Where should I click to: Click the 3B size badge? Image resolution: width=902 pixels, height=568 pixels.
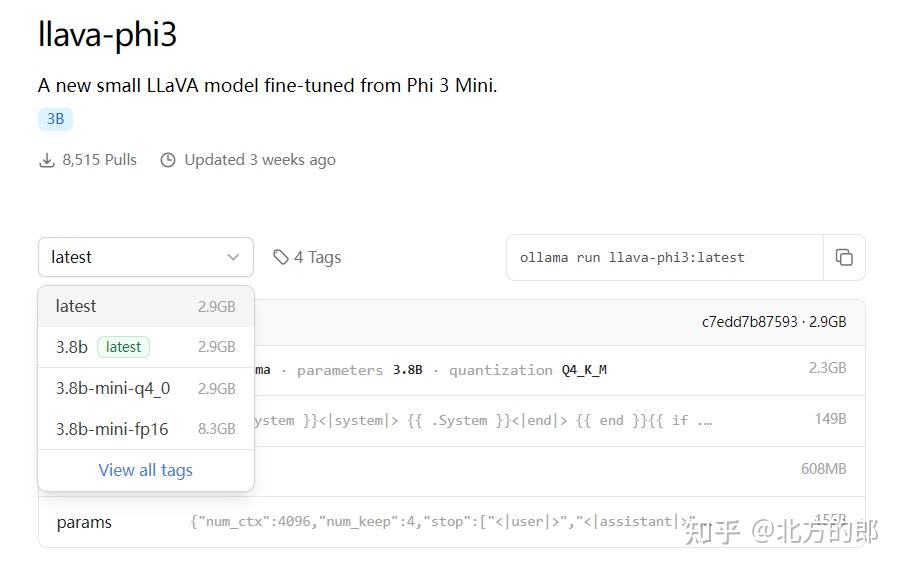(55, 119)
